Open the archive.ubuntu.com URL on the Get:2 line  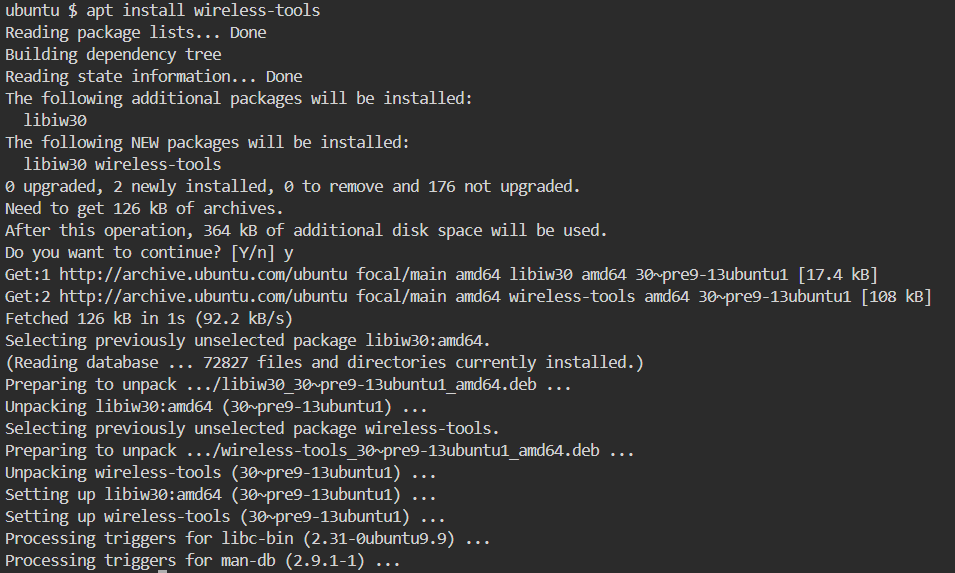(x=202, y=296)
